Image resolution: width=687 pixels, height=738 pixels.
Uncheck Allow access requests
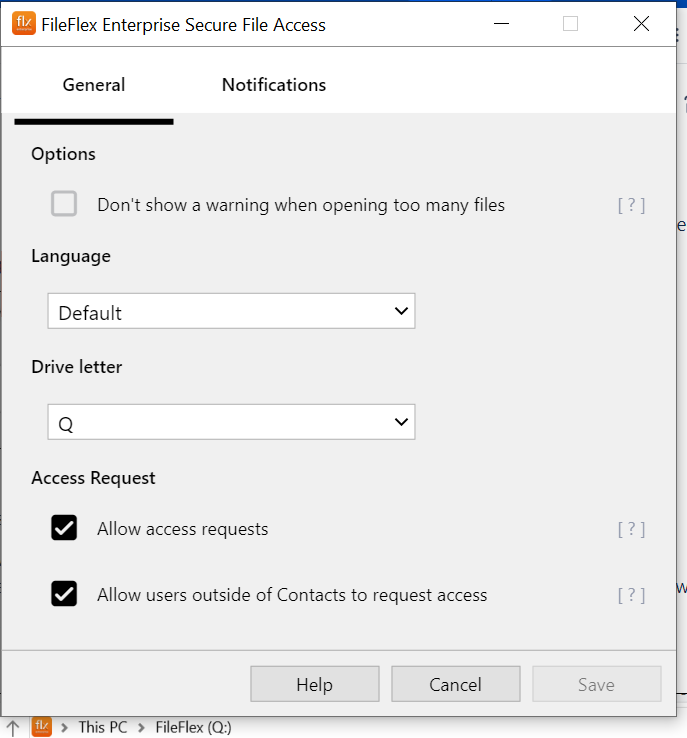(64, 528)
